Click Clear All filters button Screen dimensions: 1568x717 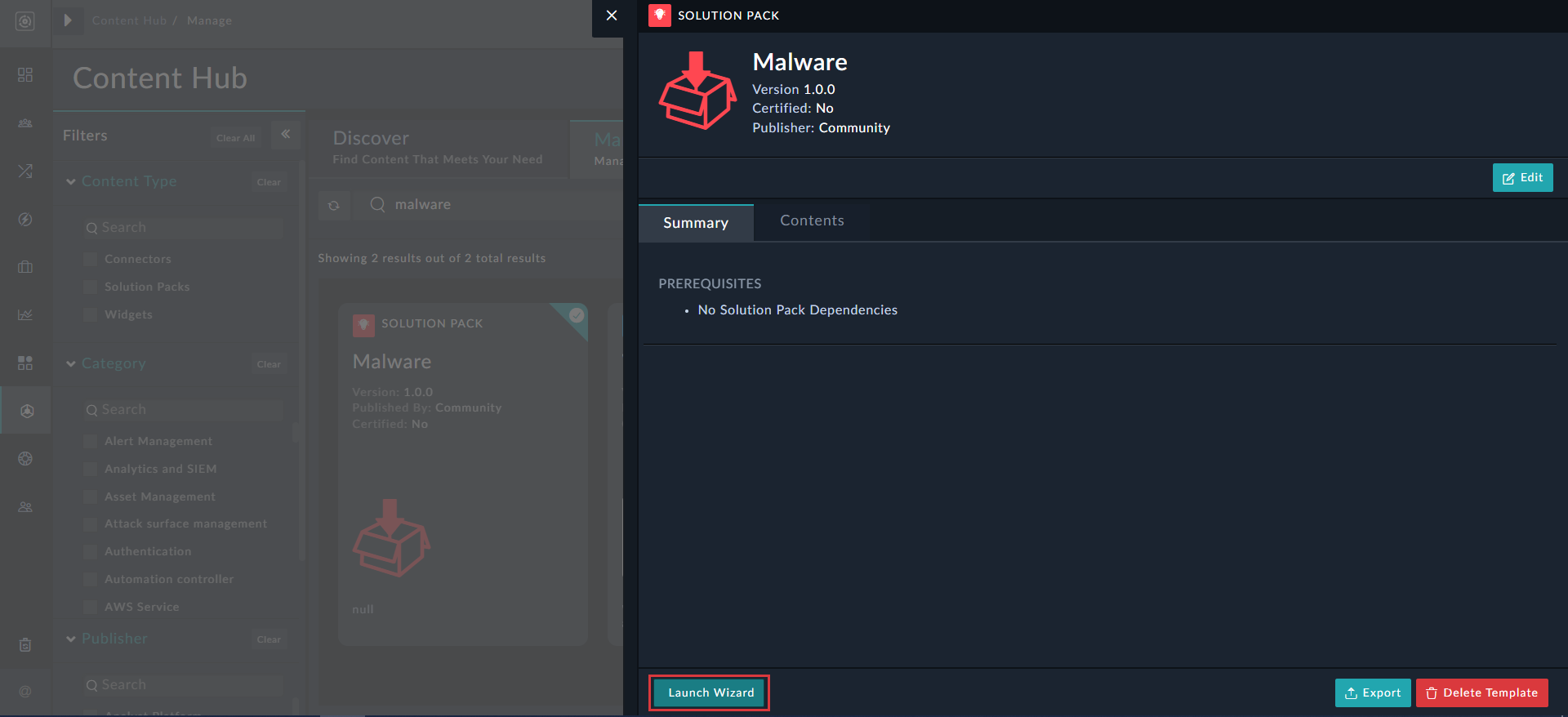click(x=235, y=138)
